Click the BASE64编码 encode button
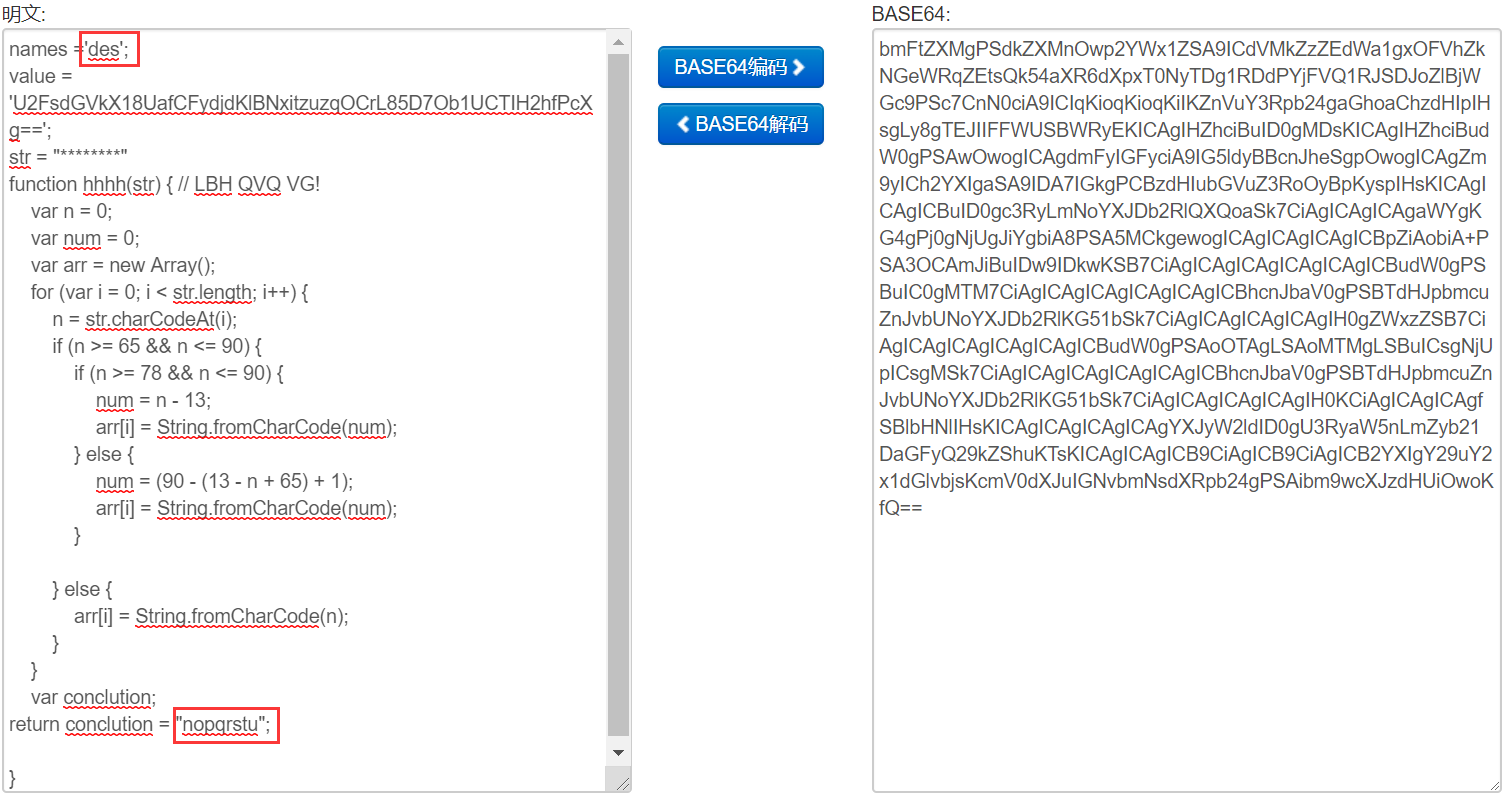Viewport: 1509px width, 797px height. coord(740,67)
